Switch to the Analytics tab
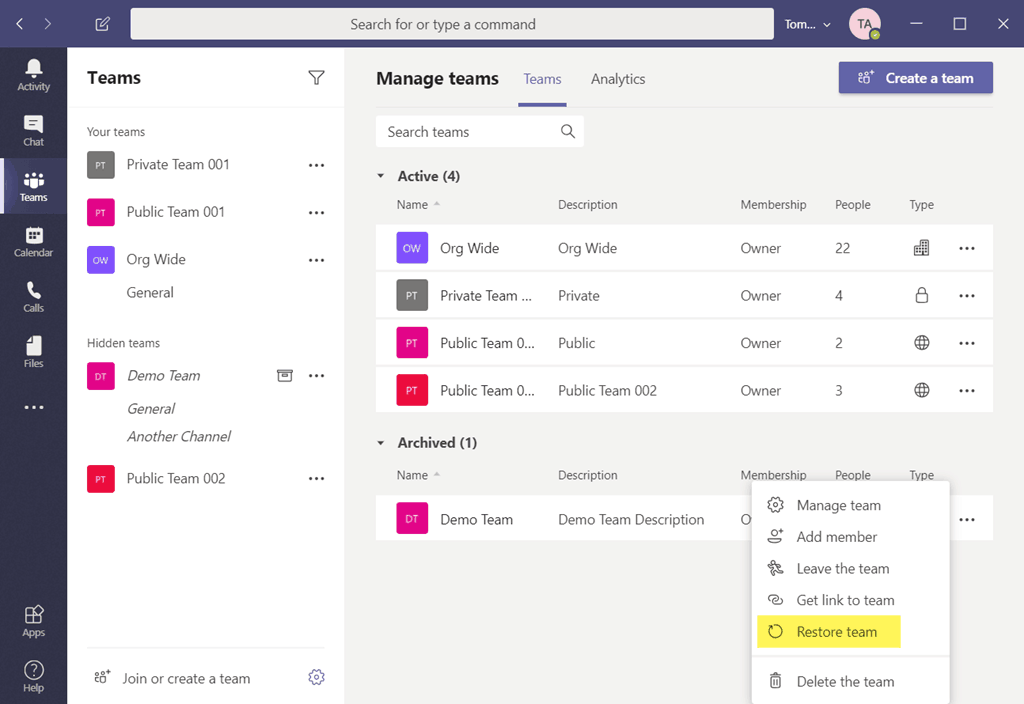1024x704 pixels. 617,79
